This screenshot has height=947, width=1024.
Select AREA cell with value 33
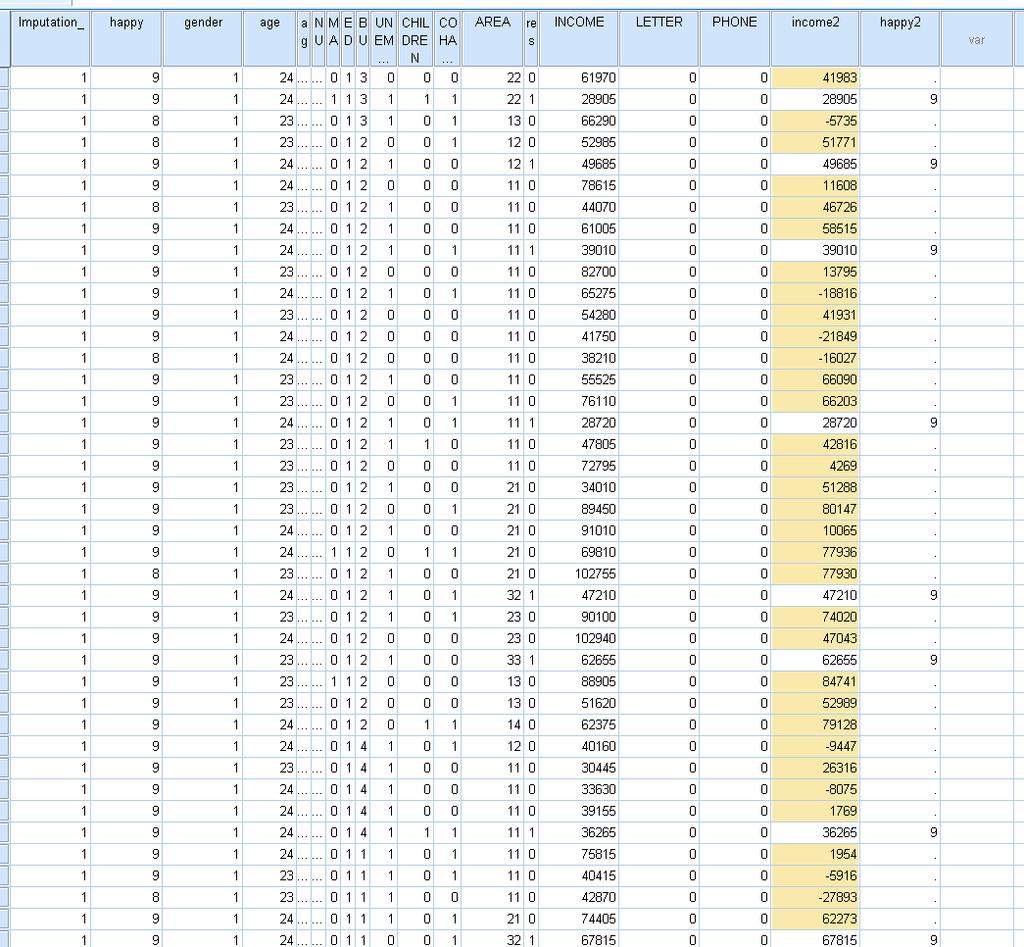(492, 660)
